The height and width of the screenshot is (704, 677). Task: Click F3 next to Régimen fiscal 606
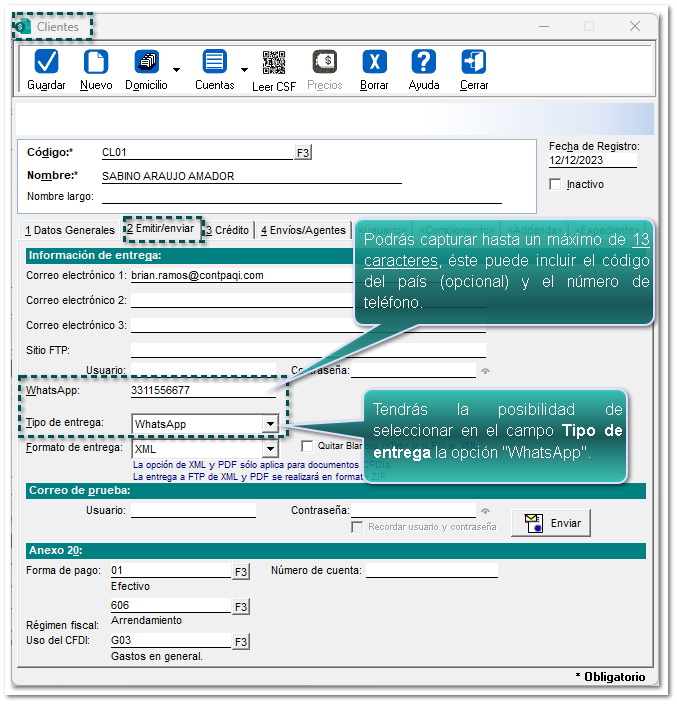pyautogui.click(x=241, y=607)
